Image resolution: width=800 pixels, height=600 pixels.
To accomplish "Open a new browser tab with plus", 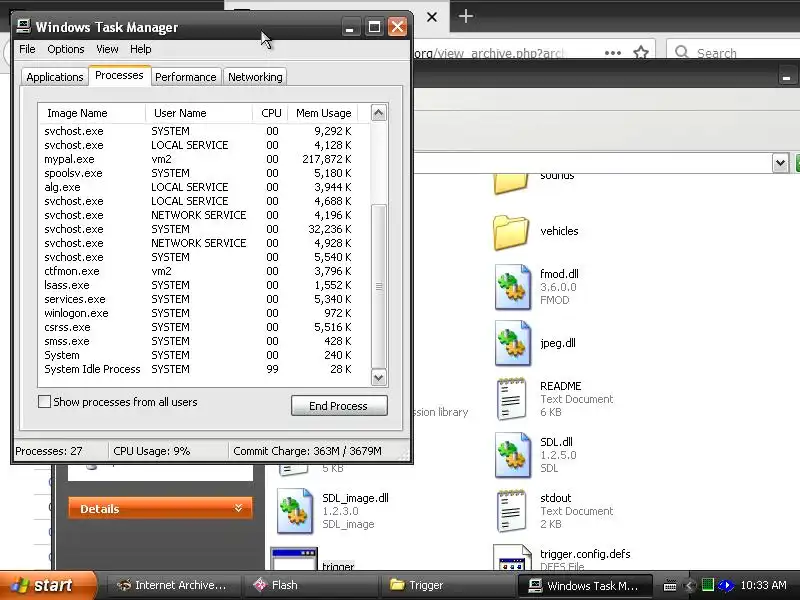I will coord(465,16).
